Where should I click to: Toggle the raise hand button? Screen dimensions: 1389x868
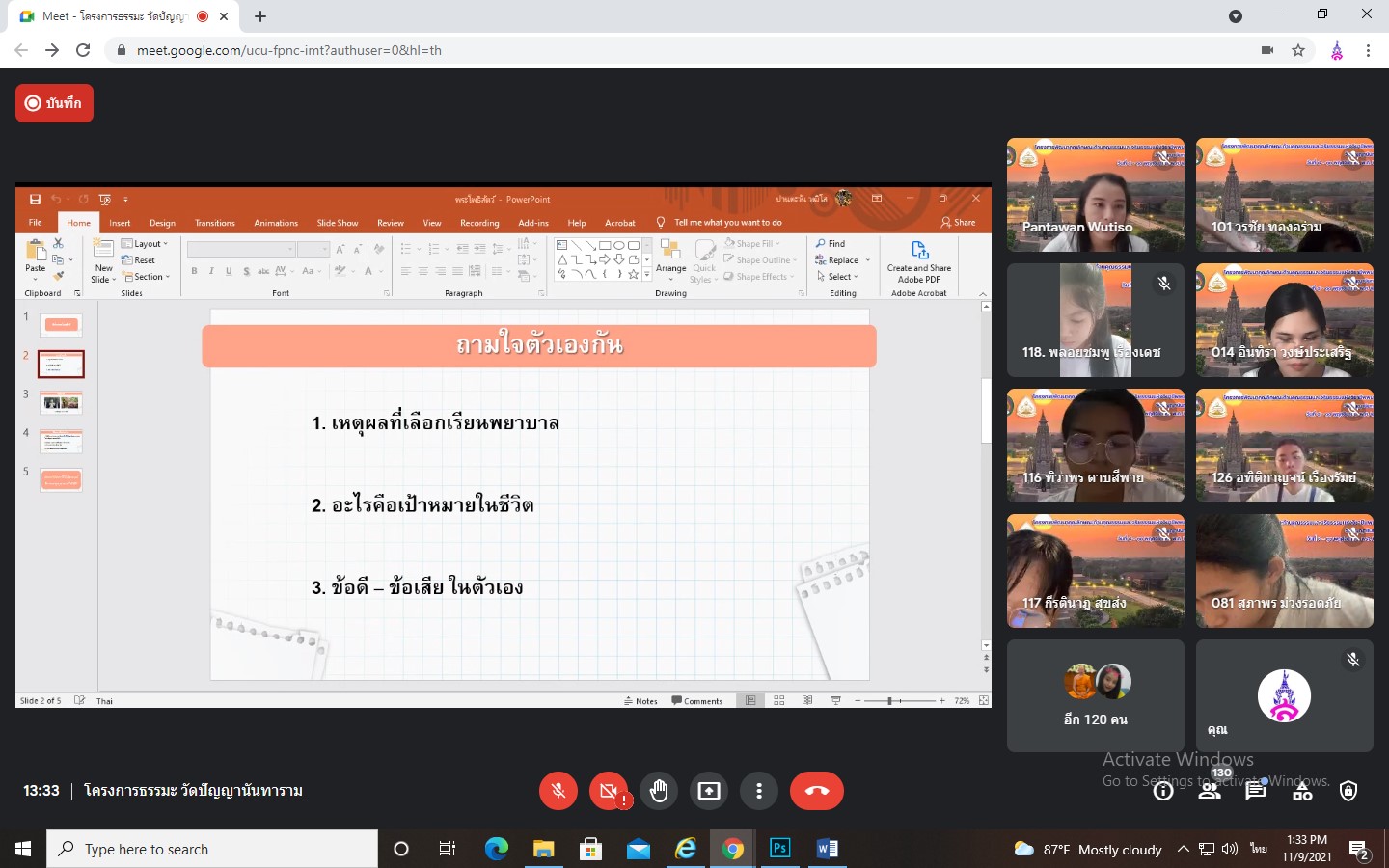[x=659, y=792]
